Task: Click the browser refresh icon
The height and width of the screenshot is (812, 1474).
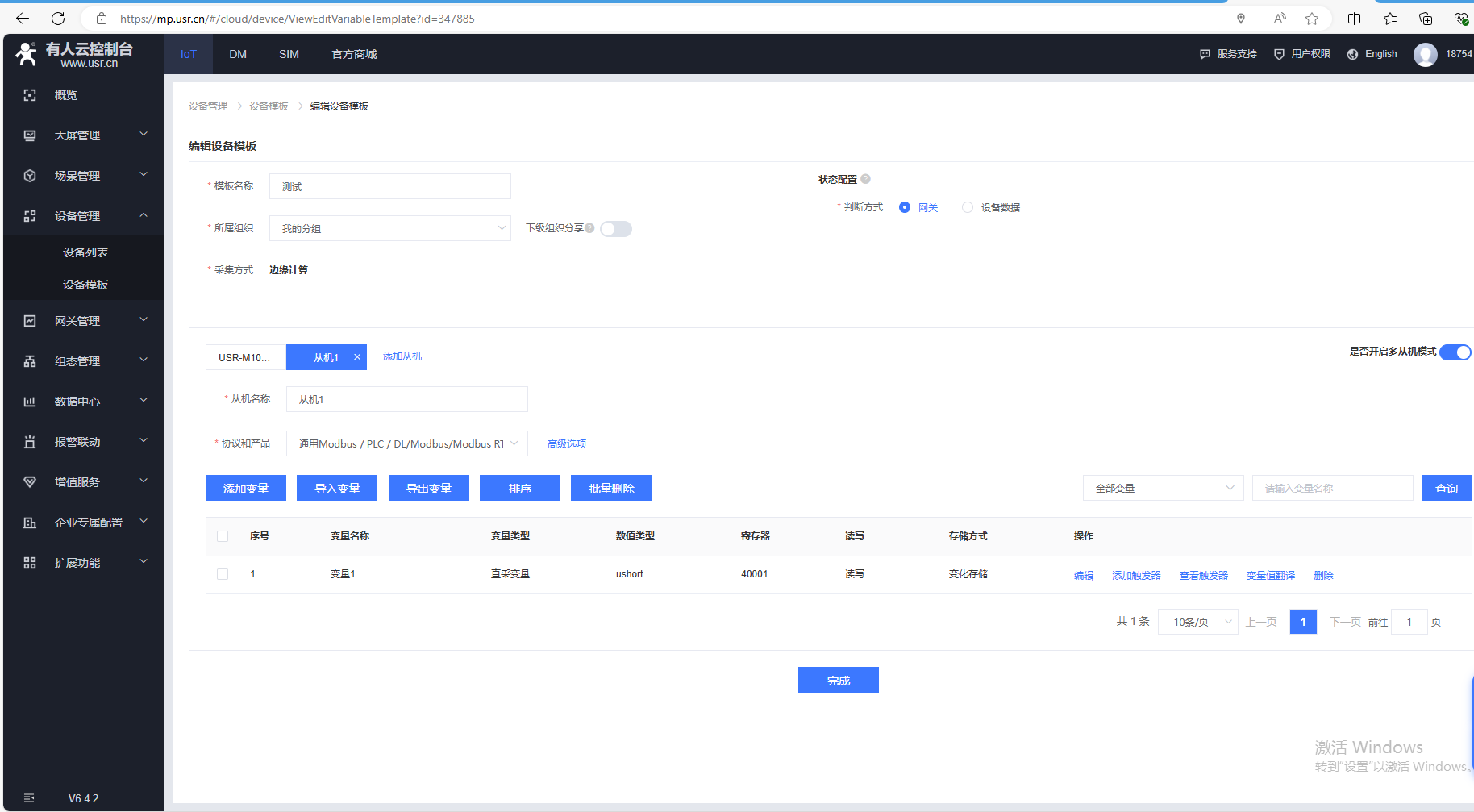Action: pyautogui.click(x=58, y=19)
